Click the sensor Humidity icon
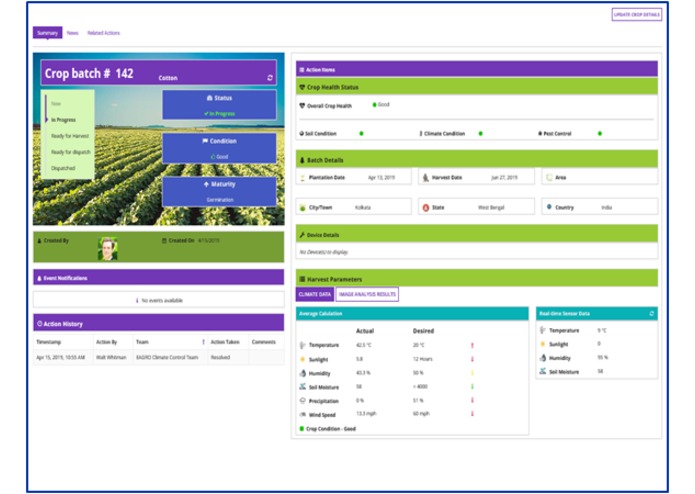The height and width of the screenshot is (494, 695). 543,358
